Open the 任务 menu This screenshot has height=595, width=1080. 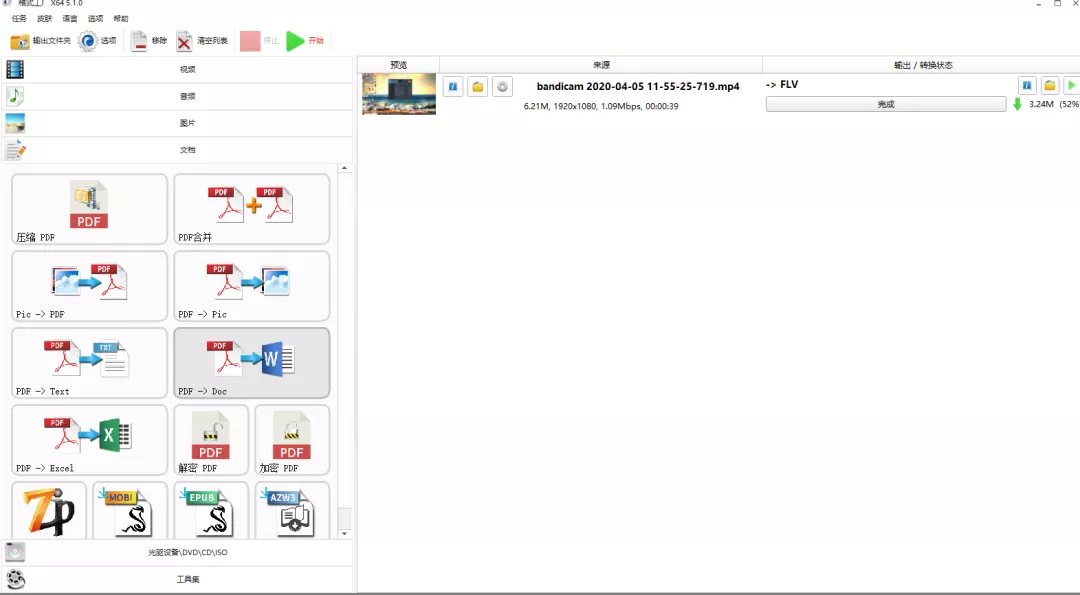tap(19, 19)
